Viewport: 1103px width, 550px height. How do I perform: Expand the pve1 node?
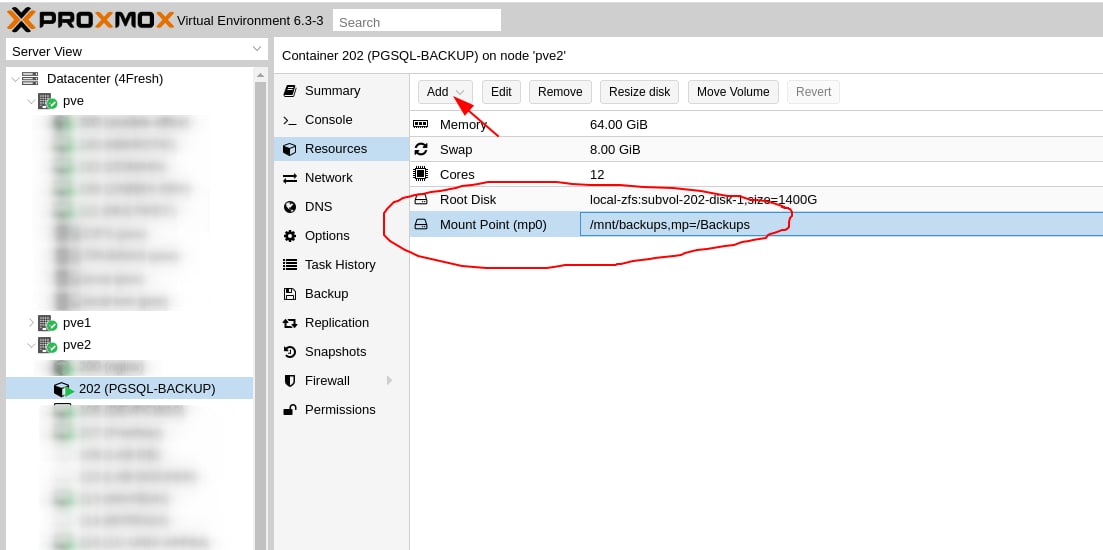point(31,323)
